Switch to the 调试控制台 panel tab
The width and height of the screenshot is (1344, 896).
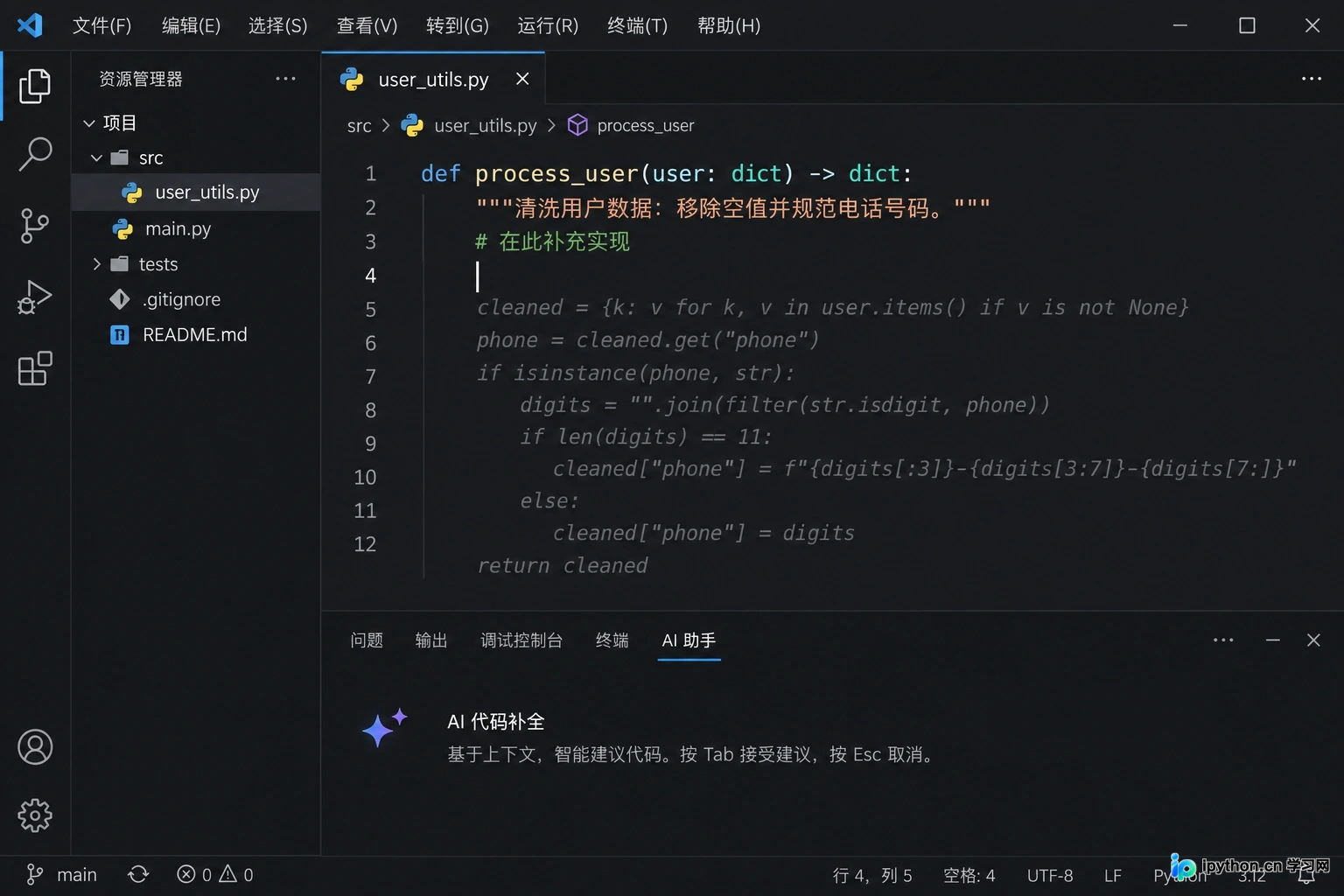(x=521, y=640)
